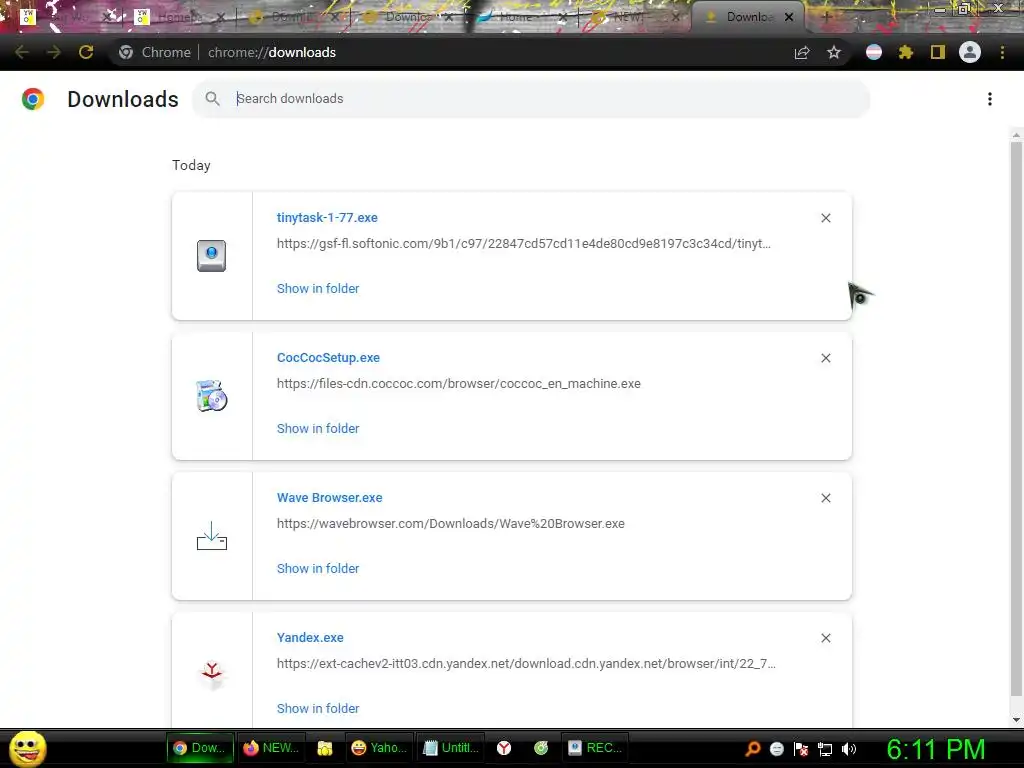Image resolution: width=1024 pixels, height=768 pixels.
Task: Click the tinytask file icon
Action: pyautogui.click(x=212, y=256)
